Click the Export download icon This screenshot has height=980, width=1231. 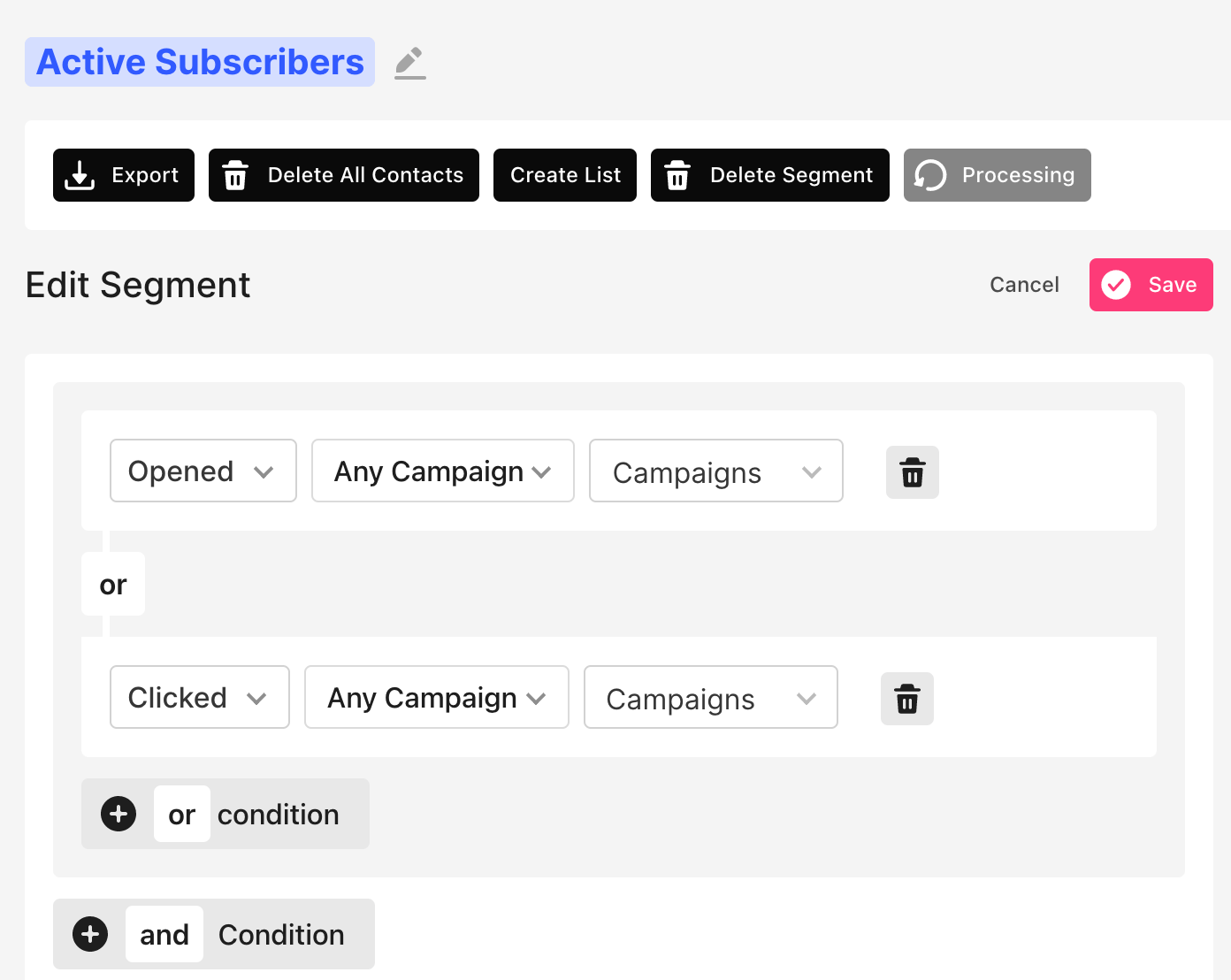tap(80, 175)
